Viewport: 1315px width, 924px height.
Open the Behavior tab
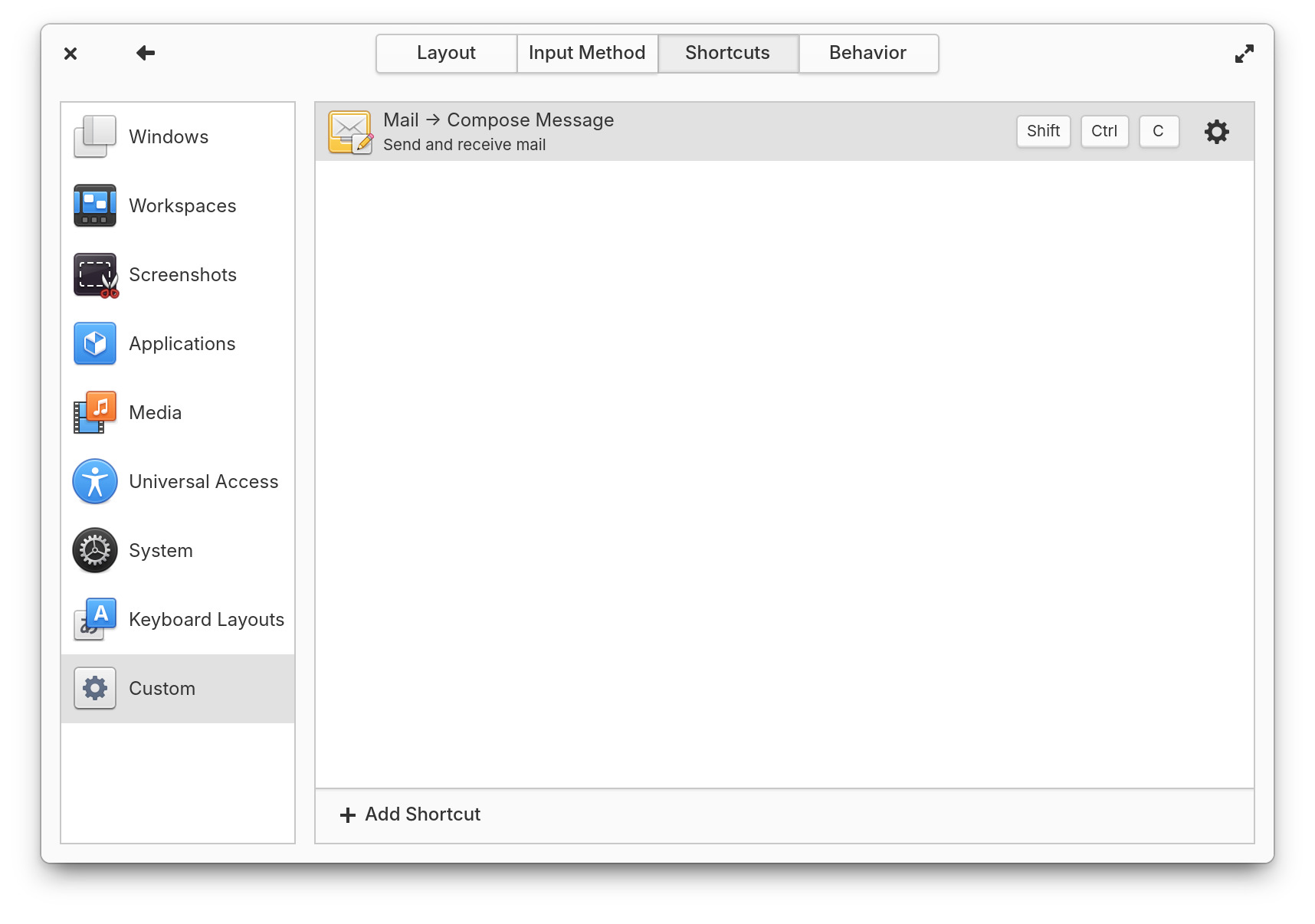tap(867, 53)
